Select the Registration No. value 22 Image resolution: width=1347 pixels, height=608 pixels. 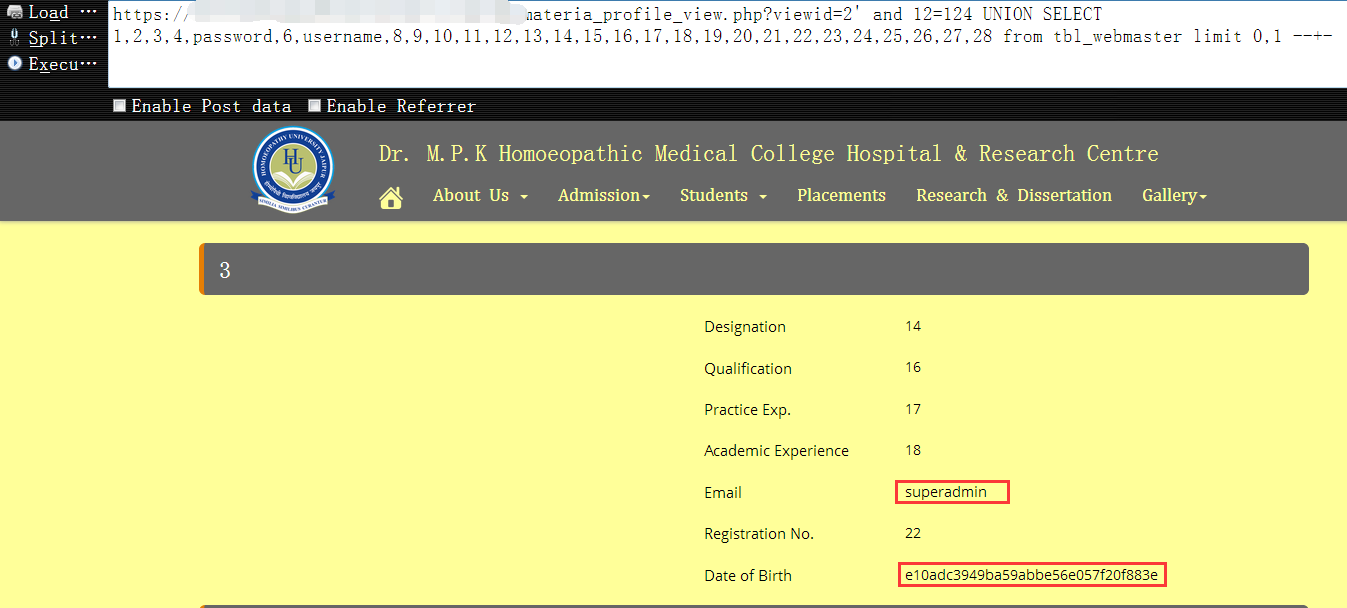point(913,533)
